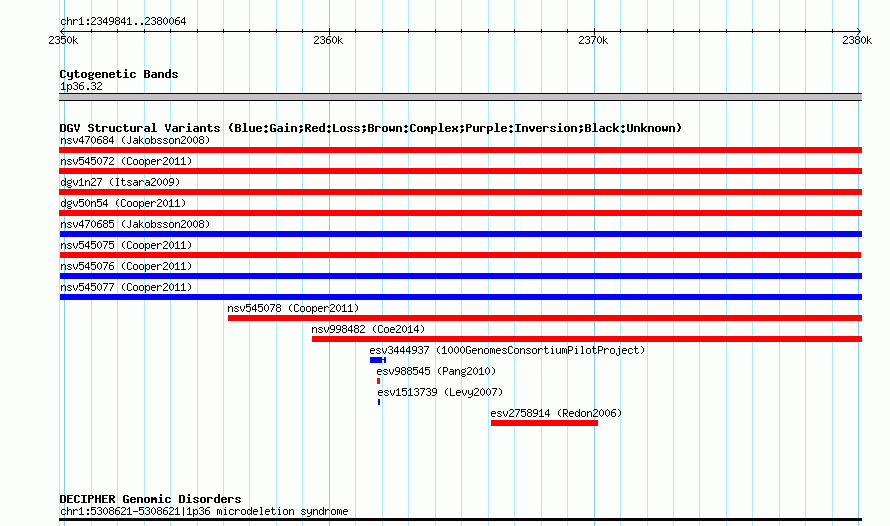Viewport: 890px width, 526px height.
Task: Click the dgv50n54 (Cooper2011) label
Action: (x=123, y=203)
